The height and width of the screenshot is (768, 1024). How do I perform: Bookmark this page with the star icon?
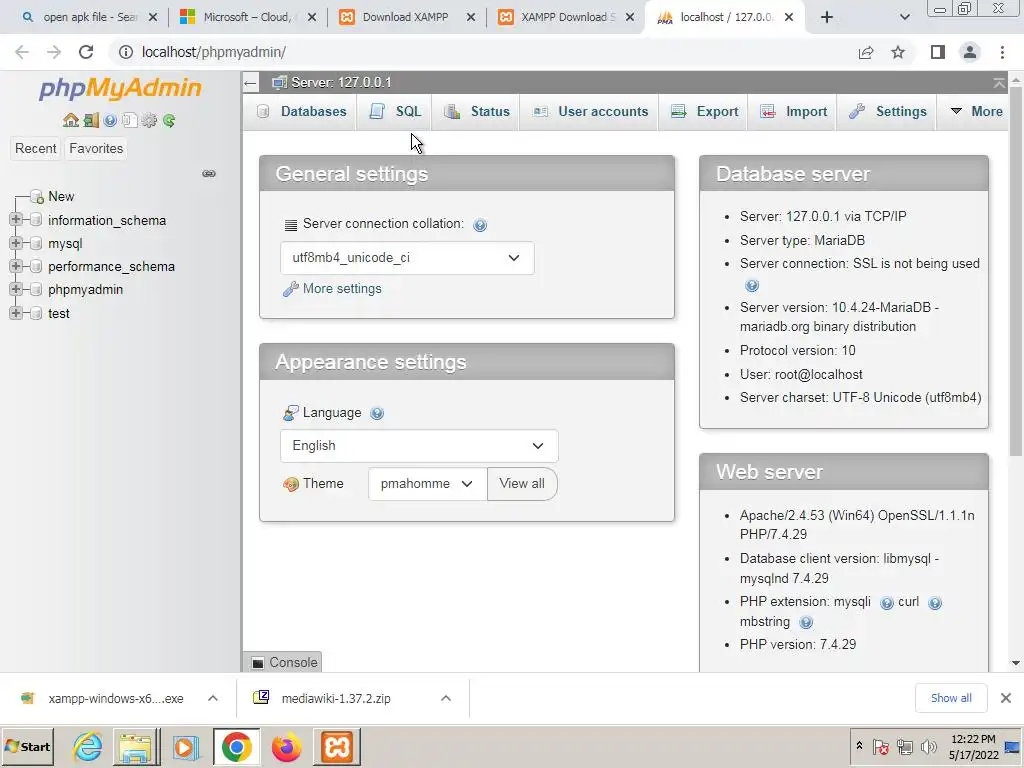pyautogui.click(x=898, y=52)
